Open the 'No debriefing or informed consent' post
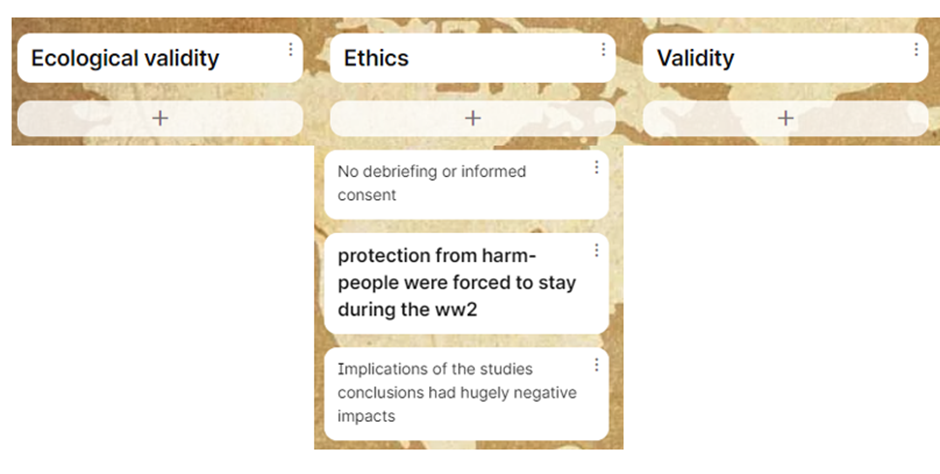 click(x=466, y=185)
